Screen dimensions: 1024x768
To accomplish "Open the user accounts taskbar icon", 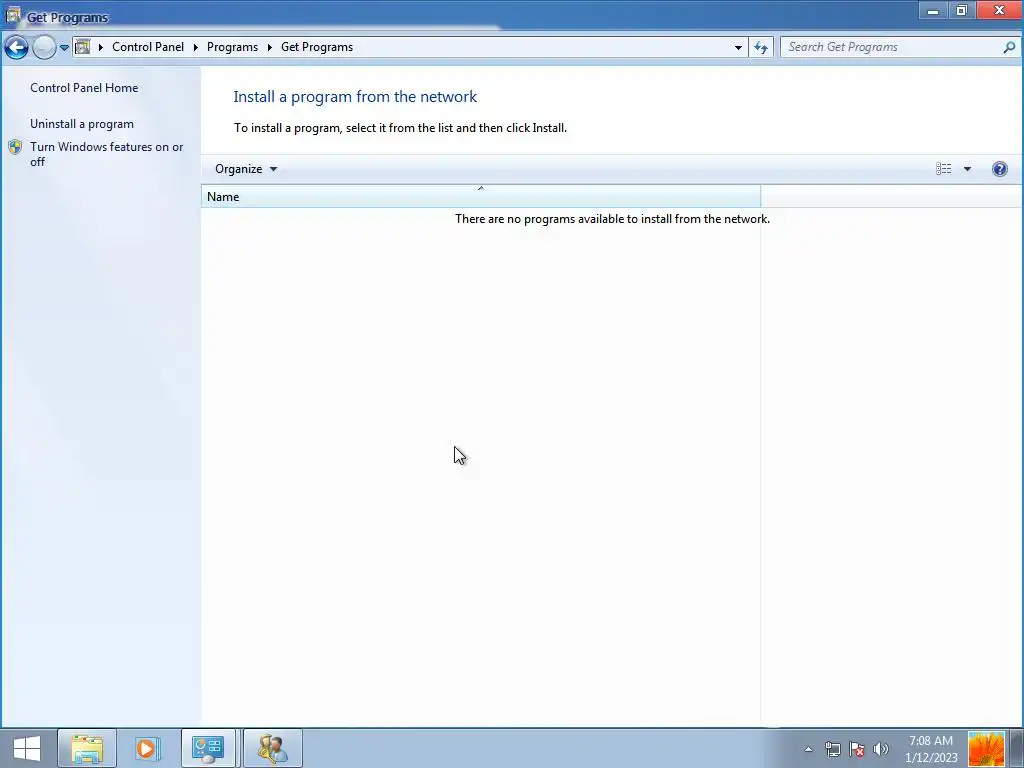I will point(272,748).
